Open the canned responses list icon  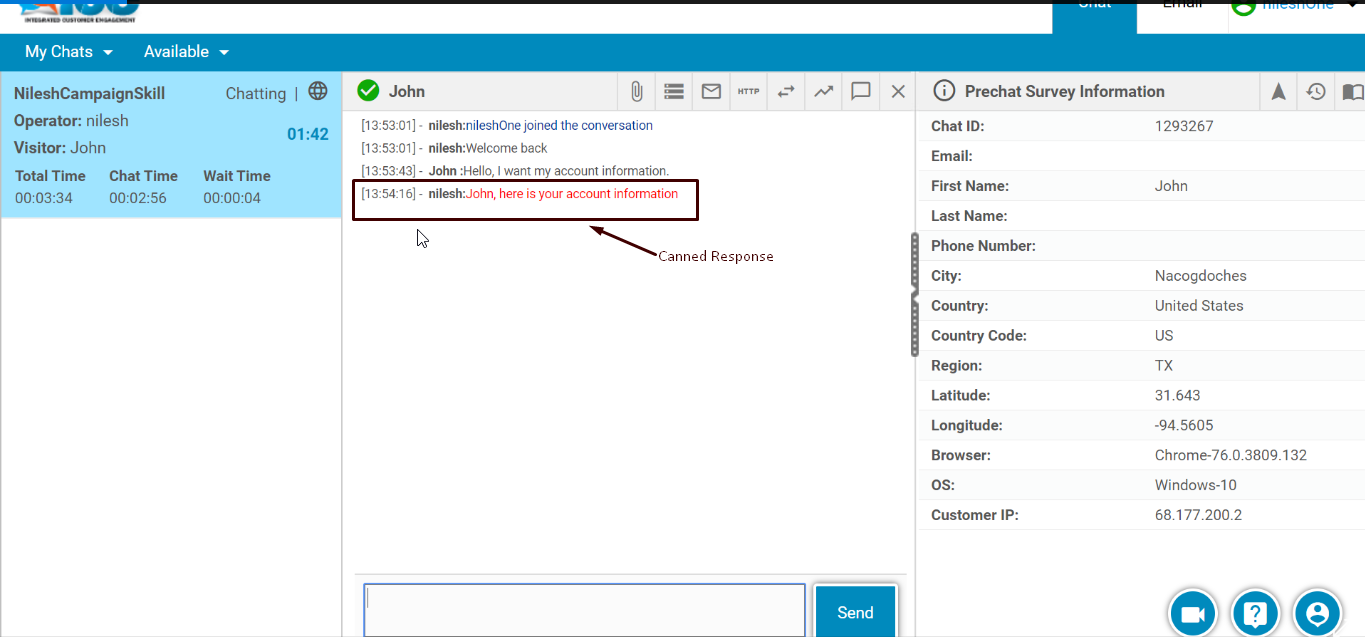[x=674, y=92]
